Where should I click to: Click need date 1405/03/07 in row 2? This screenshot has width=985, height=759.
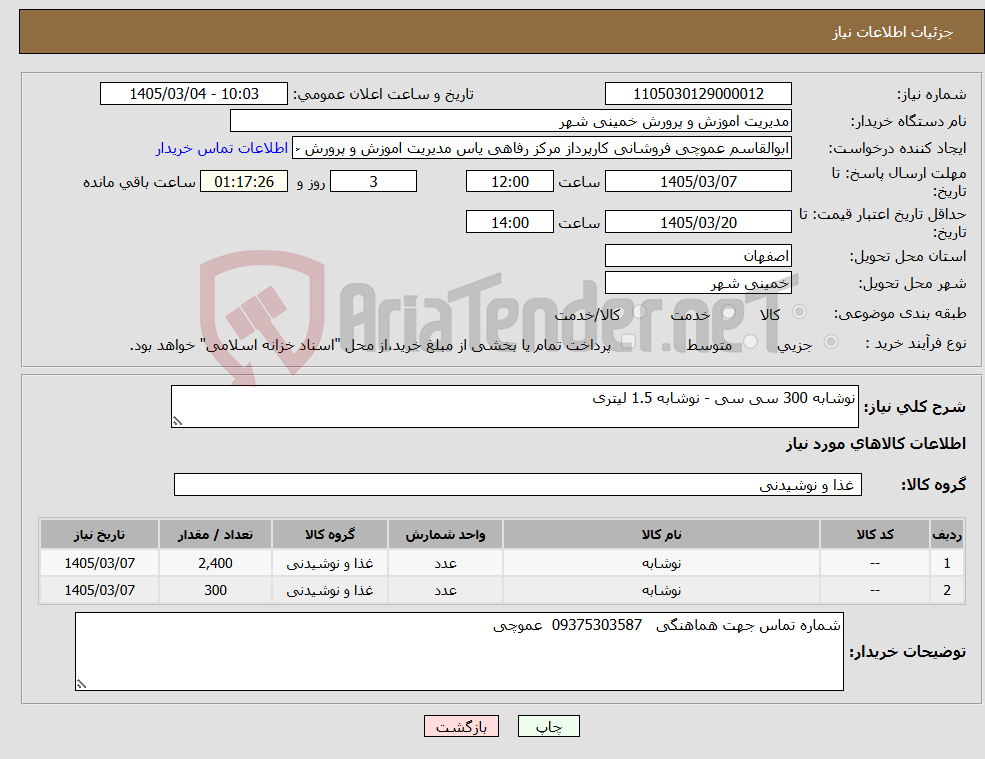tap(99, 590)
